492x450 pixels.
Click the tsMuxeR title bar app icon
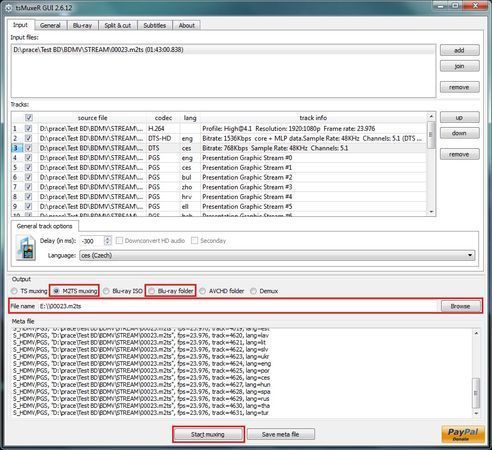coord(9,7)
